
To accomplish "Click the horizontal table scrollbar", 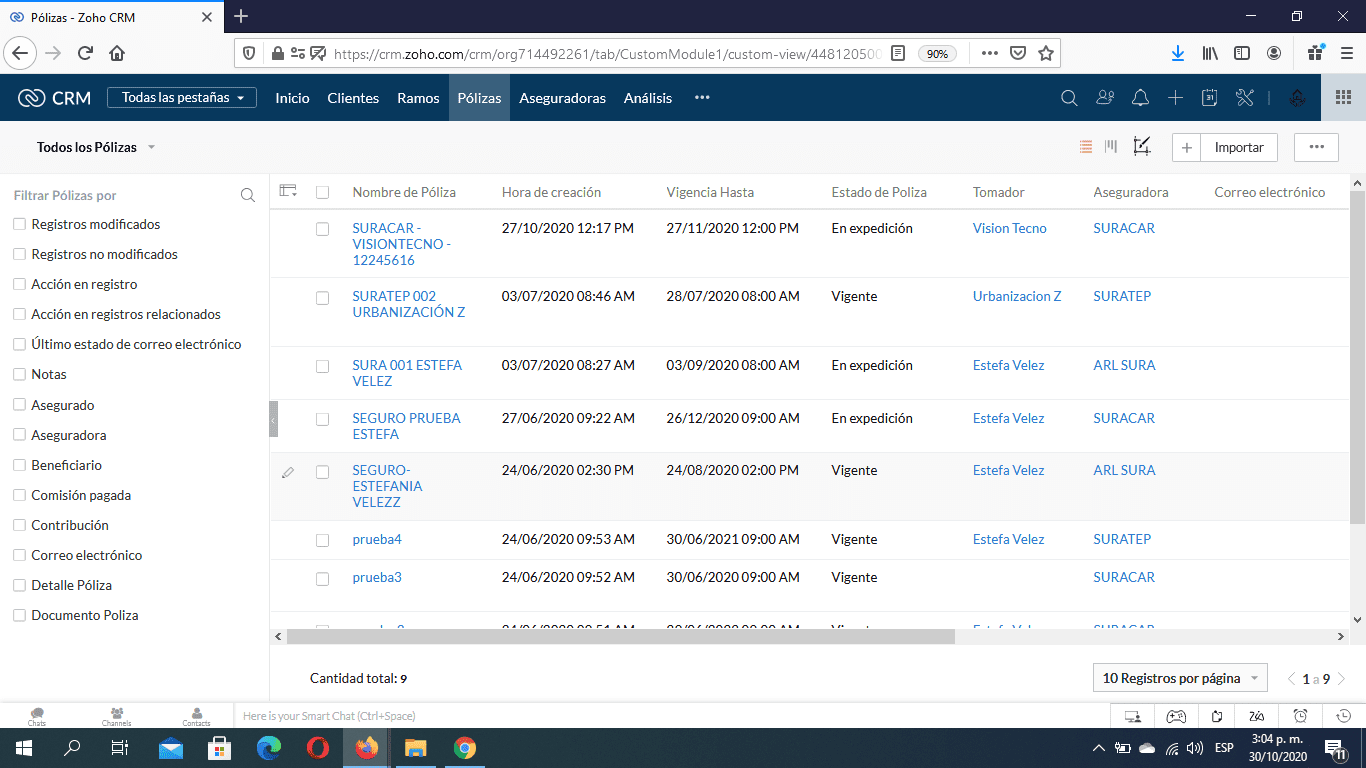I will tap(621, 636).
